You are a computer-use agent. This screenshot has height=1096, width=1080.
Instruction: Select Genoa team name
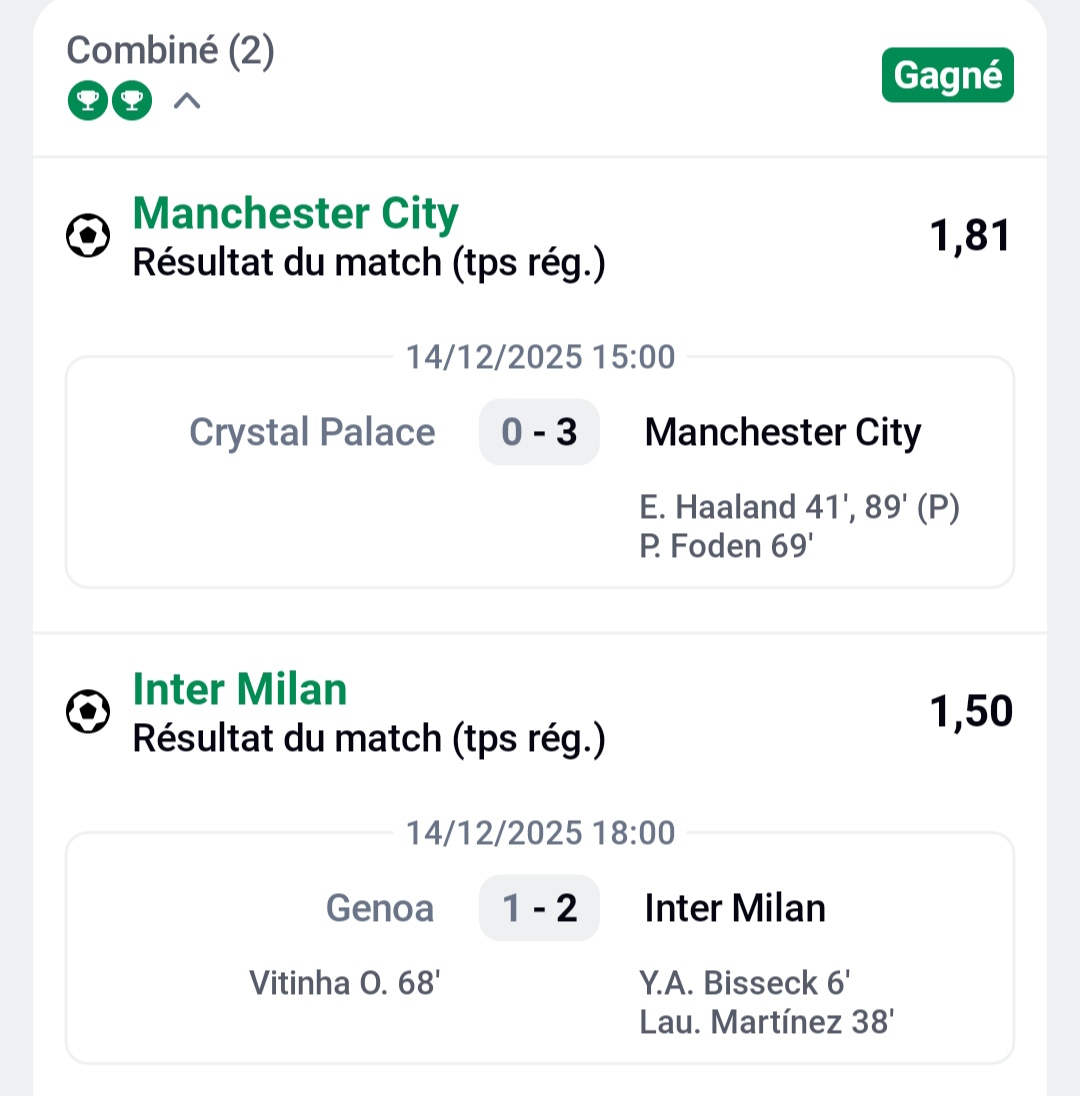pyautogui.click(x=380, y=908)
